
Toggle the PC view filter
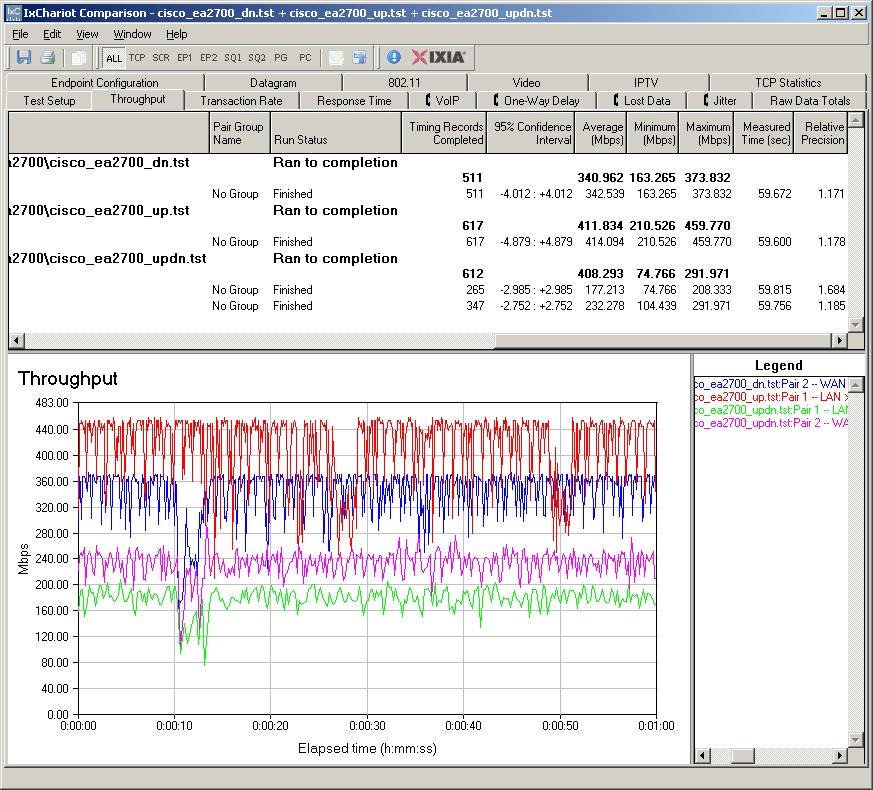[x=305, y=57]
